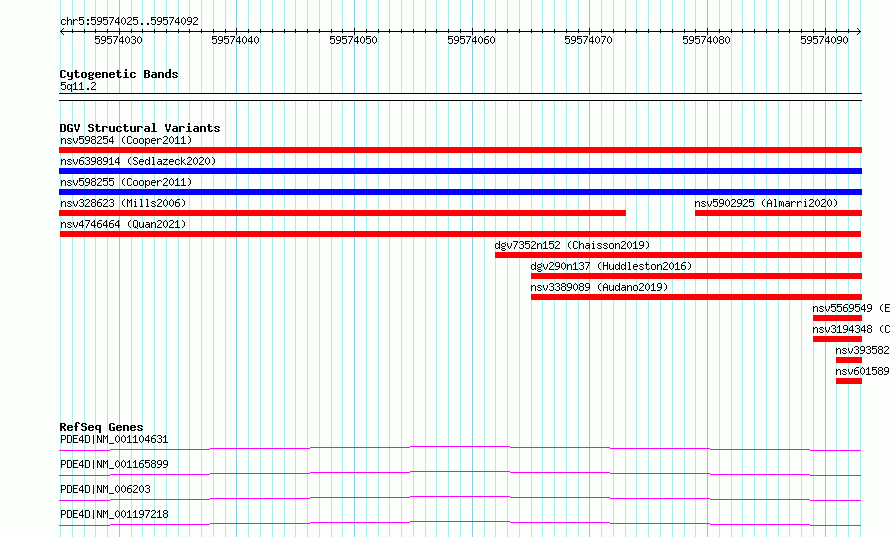
Task: Open the nsv598255 (Cooper2011) variant label
Action: click(x=126, y=182)
